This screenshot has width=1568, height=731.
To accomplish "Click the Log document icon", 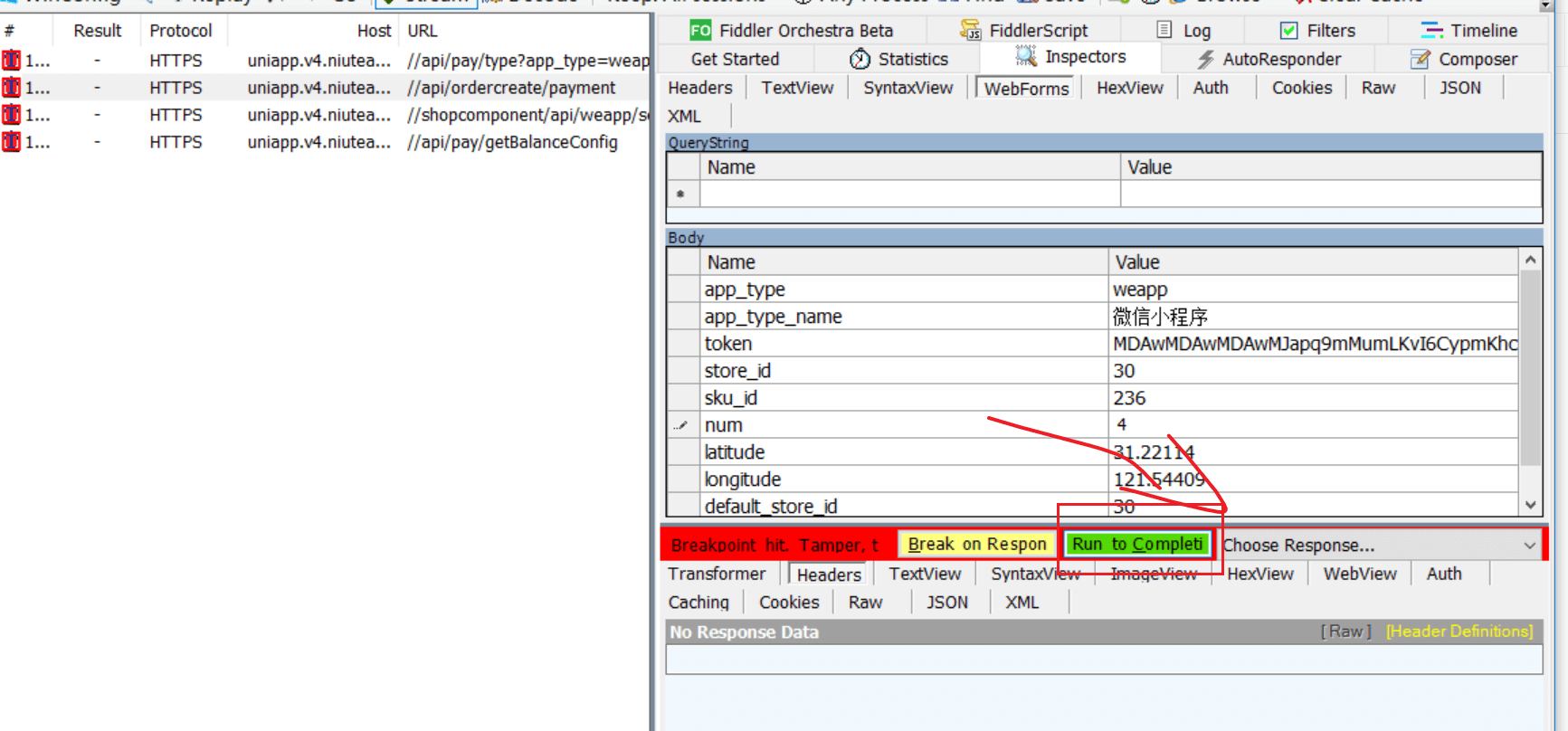I will pyautogui.click(x=1164, y=30).
